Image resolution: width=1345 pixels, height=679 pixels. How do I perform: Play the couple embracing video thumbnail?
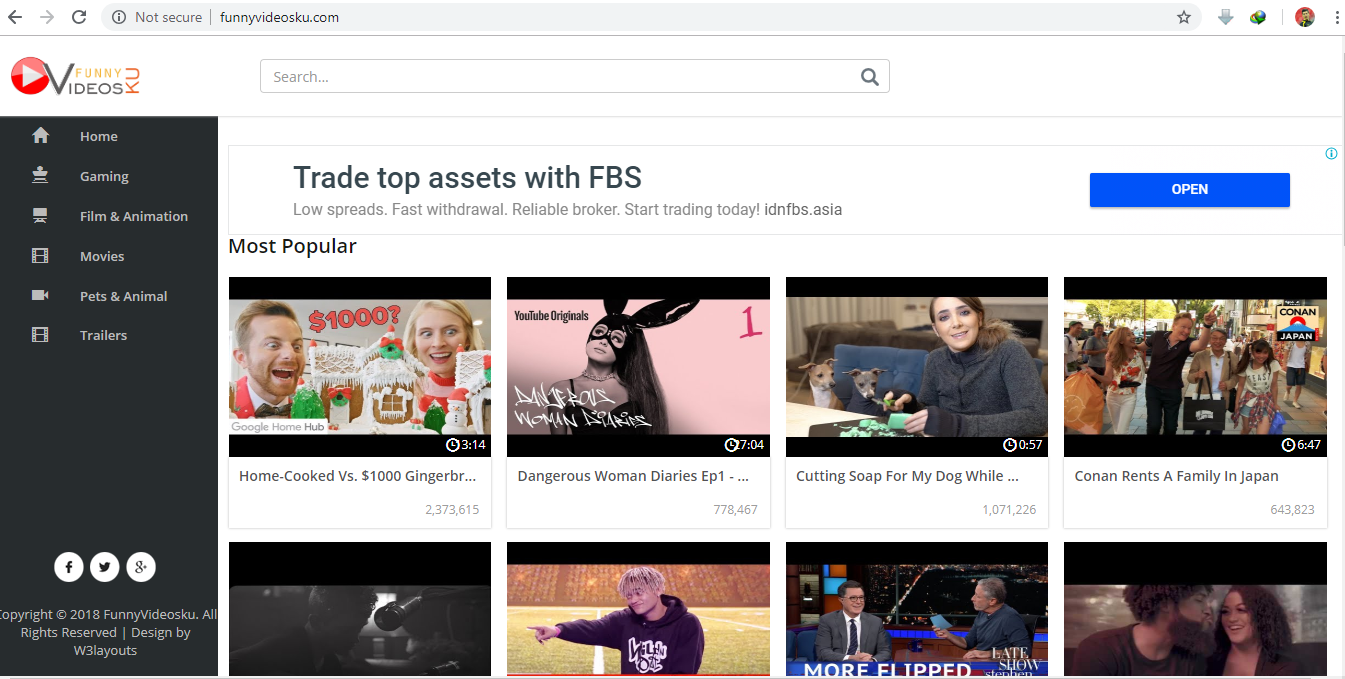pyautogui.click(x=1195, y=610)
